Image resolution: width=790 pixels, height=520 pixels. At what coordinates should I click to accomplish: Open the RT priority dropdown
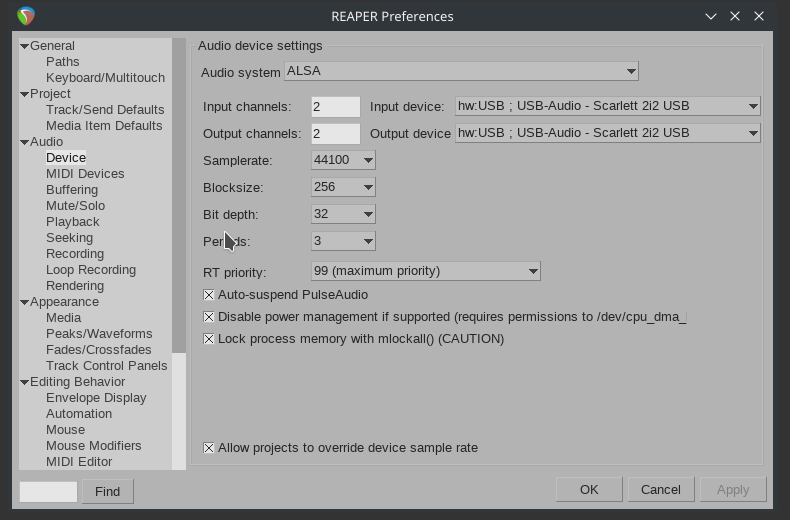426,271
